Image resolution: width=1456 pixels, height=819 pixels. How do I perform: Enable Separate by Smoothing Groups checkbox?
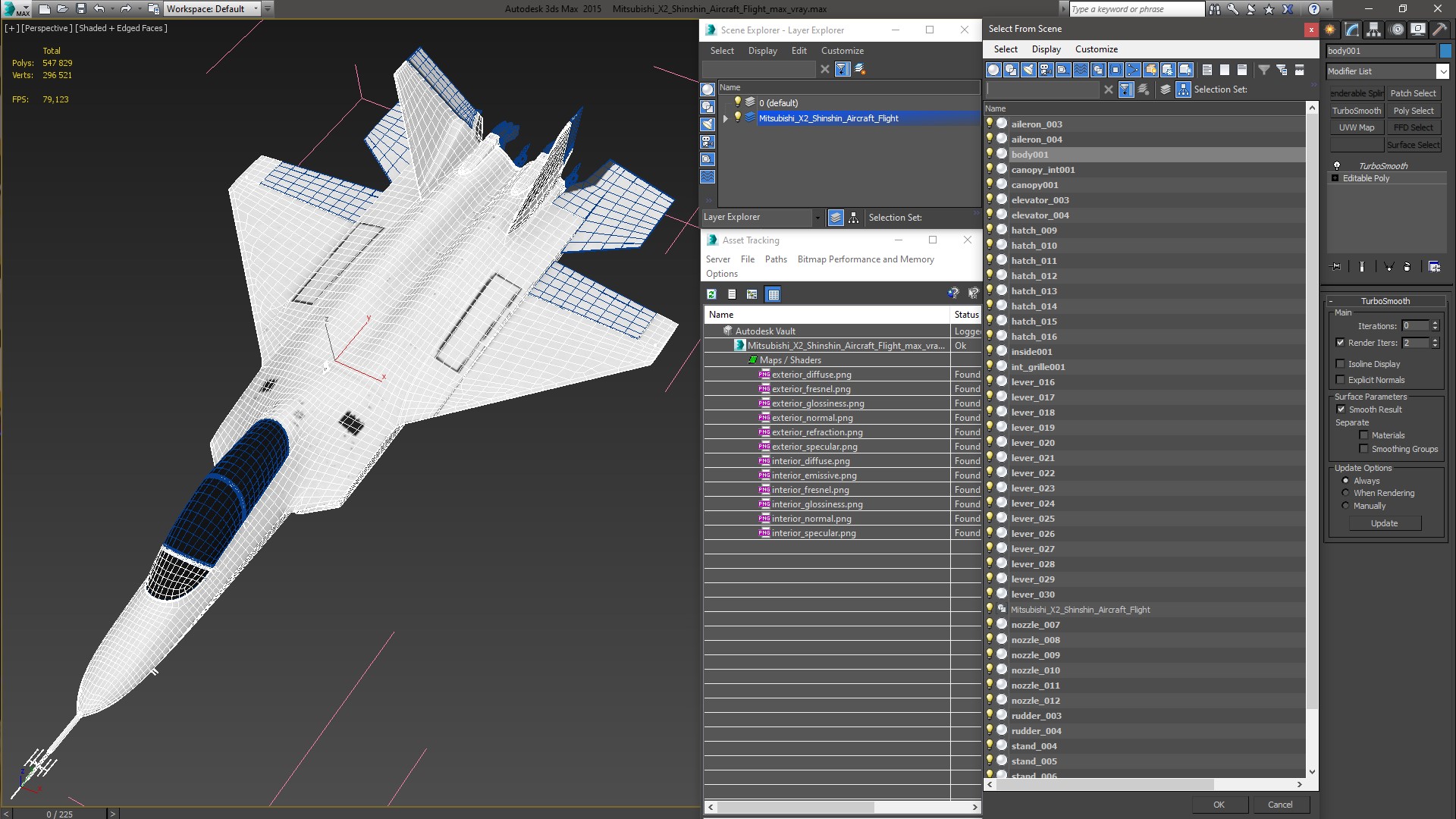click(1363, 449)
